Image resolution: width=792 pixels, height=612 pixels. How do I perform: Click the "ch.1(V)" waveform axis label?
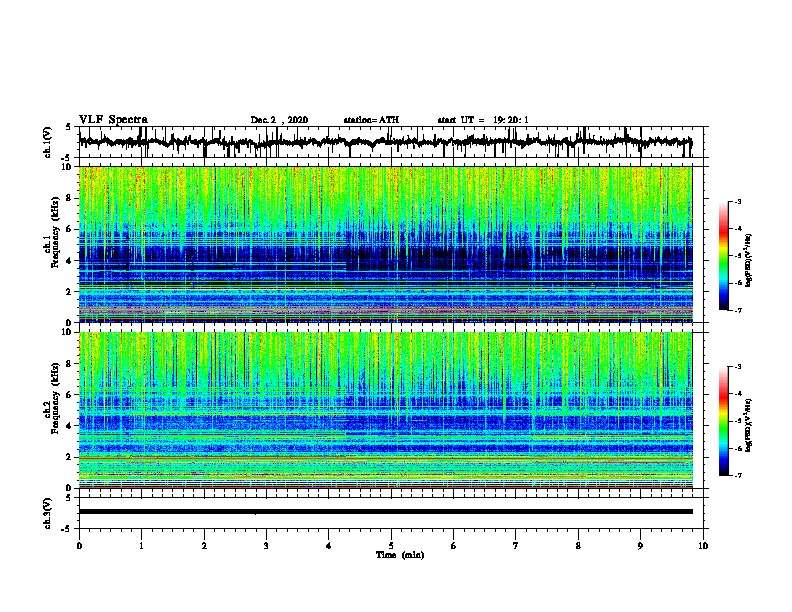47,142
